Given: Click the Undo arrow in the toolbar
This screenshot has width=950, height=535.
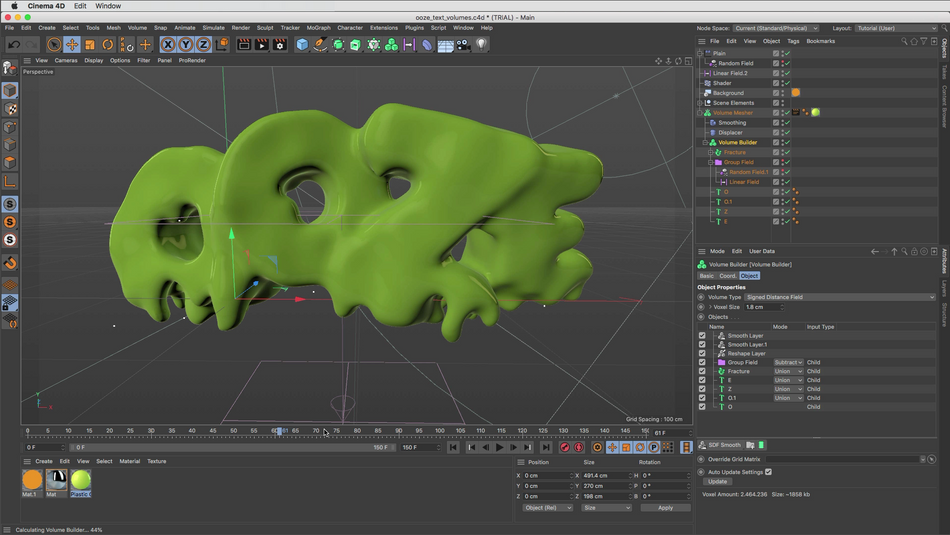Looking at the screenshot, I should pyautogui.click(x=14, y=45).
